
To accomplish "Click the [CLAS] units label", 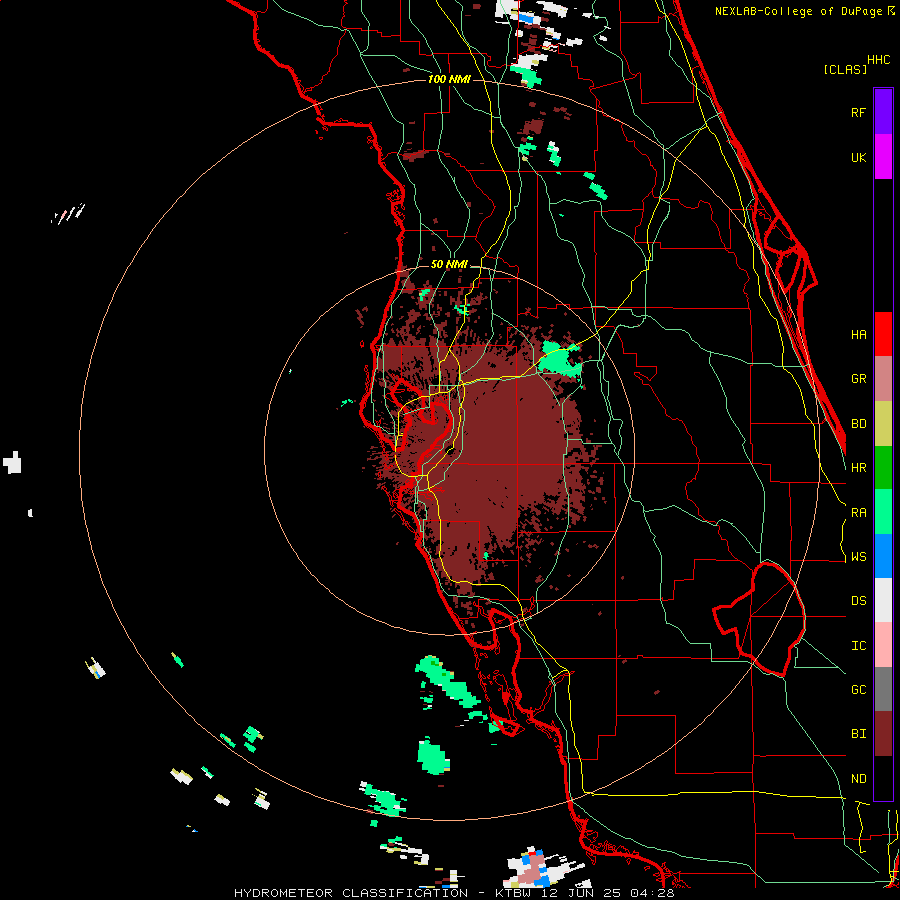I will point(845,69).
